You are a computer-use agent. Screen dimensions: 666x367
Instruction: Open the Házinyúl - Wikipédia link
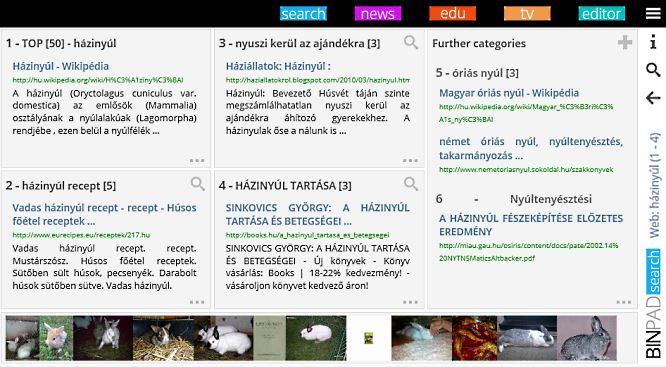point(61,66)
